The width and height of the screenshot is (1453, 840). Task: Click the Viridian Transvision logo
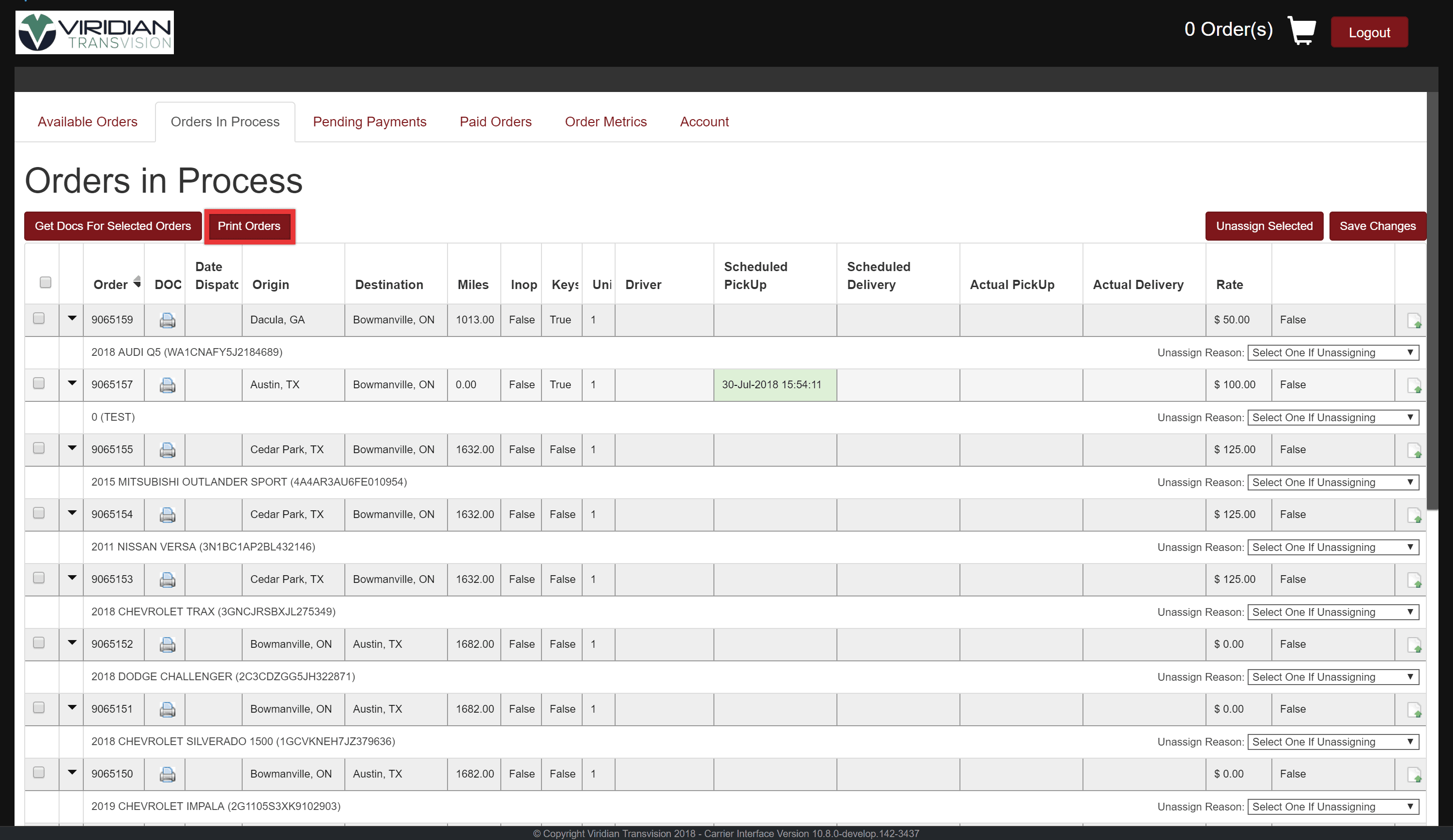pyautogui.click(x=94, y=32)
